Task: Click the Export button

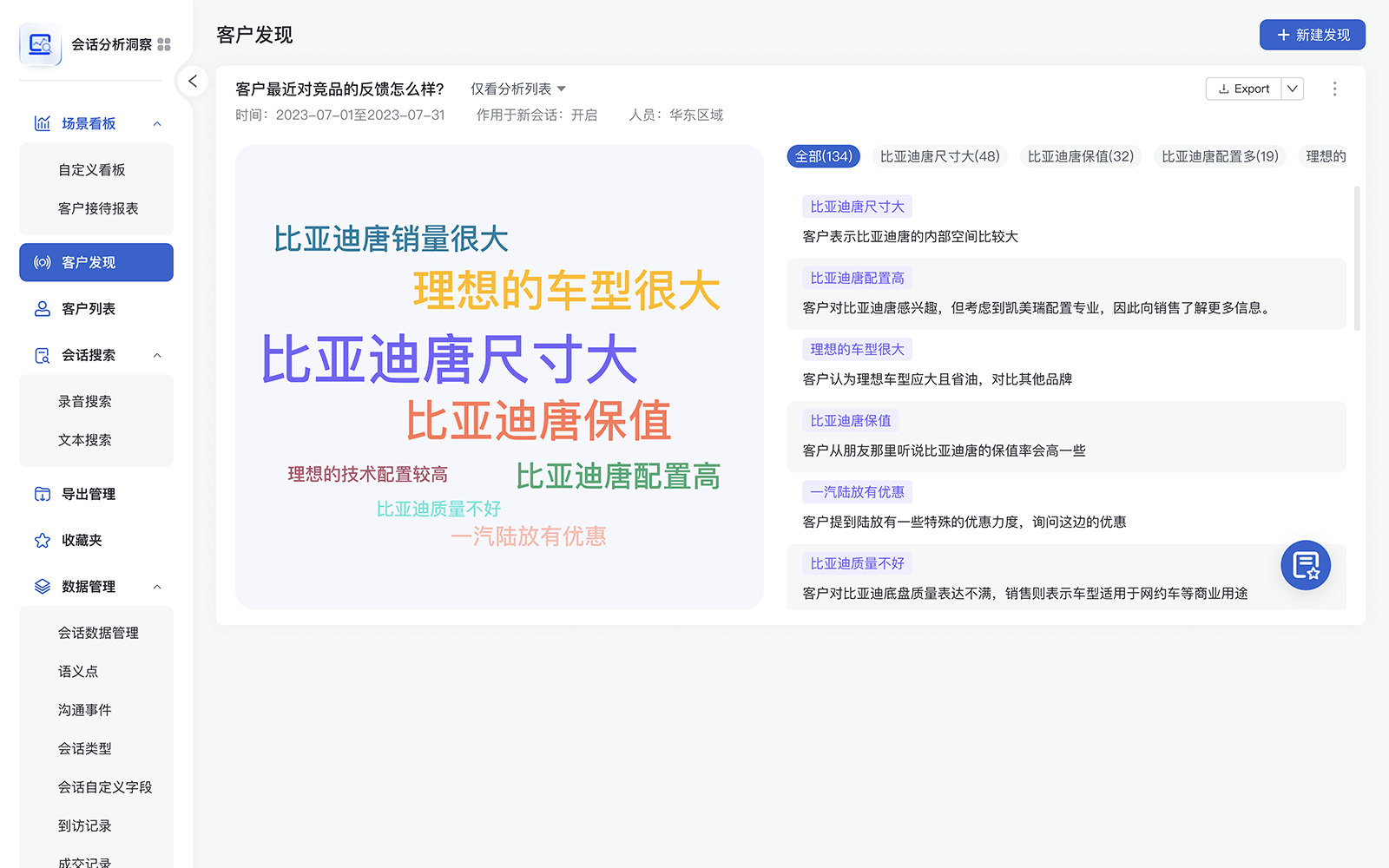Action: coord(1243,89)
